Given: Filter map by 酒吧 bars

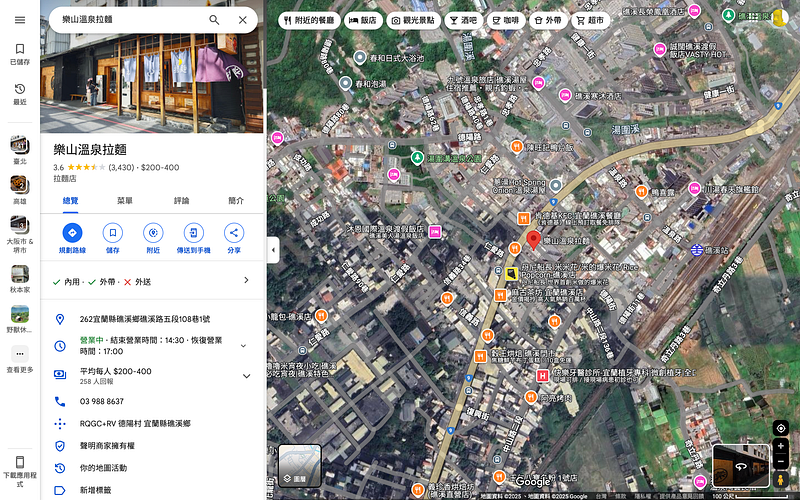Looking at the screenshot, I should pos(463,20).
